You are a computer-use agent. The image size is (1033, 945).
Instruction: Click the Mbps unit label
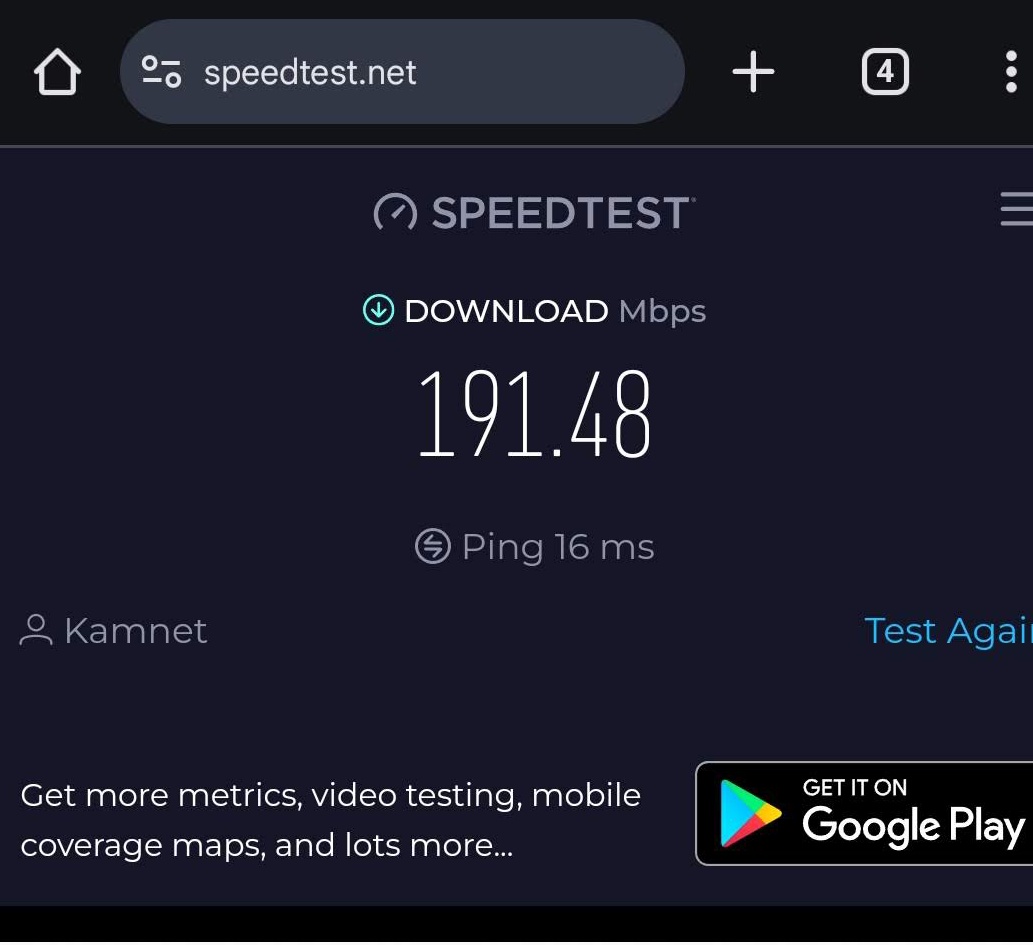[x=662, y=312]
